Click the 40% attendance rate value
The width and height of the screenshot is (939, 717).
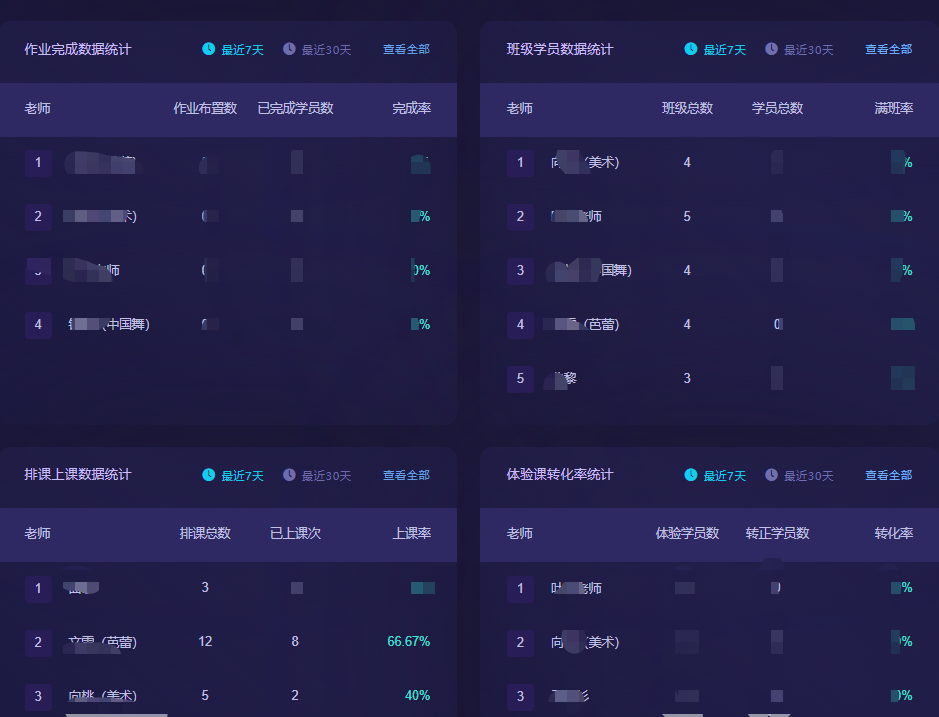point(417,695)
